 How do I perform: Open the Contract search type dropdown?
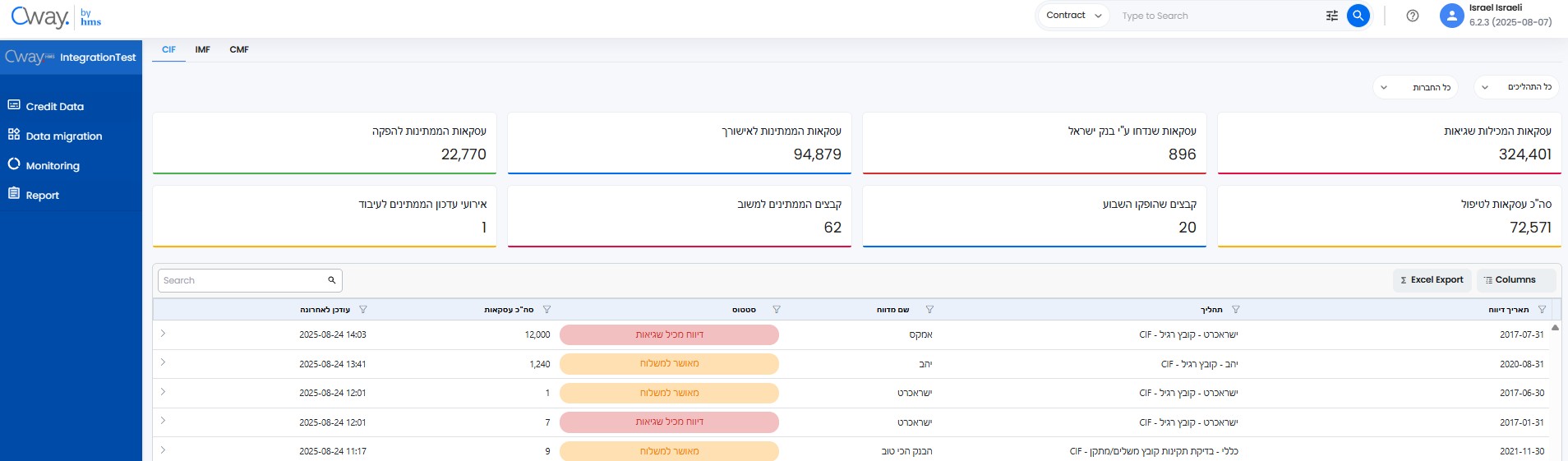click(1073, 16)
